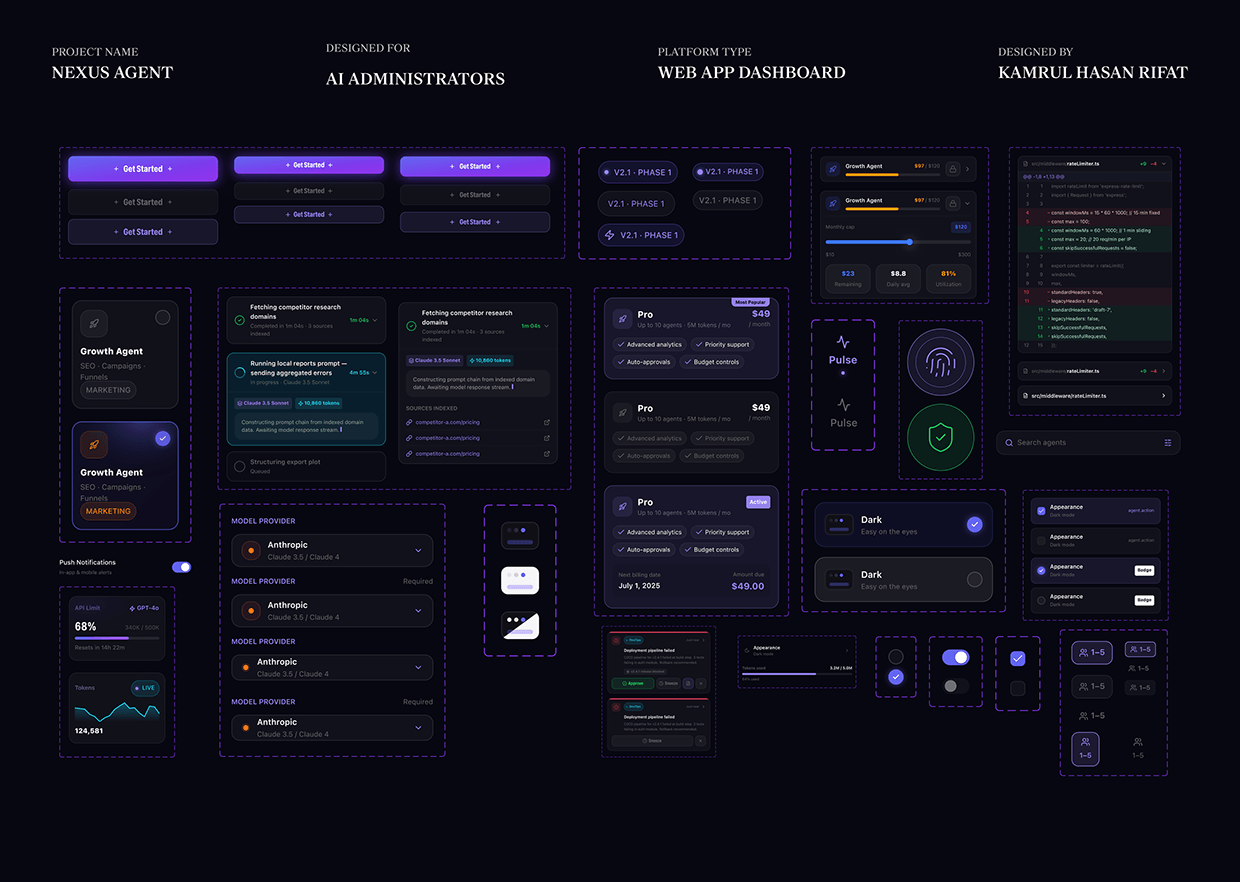Uncheck the checked Appearance row labeled agent.action
The image size is (1240, 882).
click(x=1041, y=511)
